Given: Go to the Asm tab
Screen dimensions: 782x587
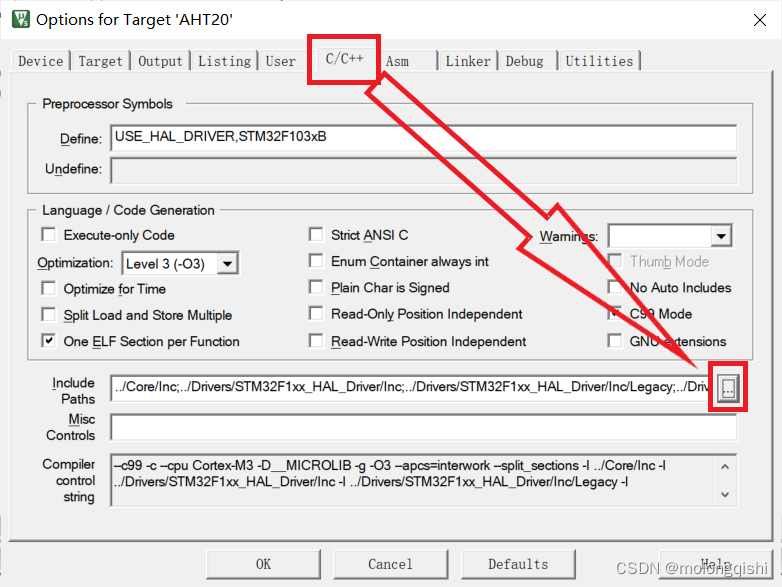Looking at the screenshot, I should click(x=397, y=61).
